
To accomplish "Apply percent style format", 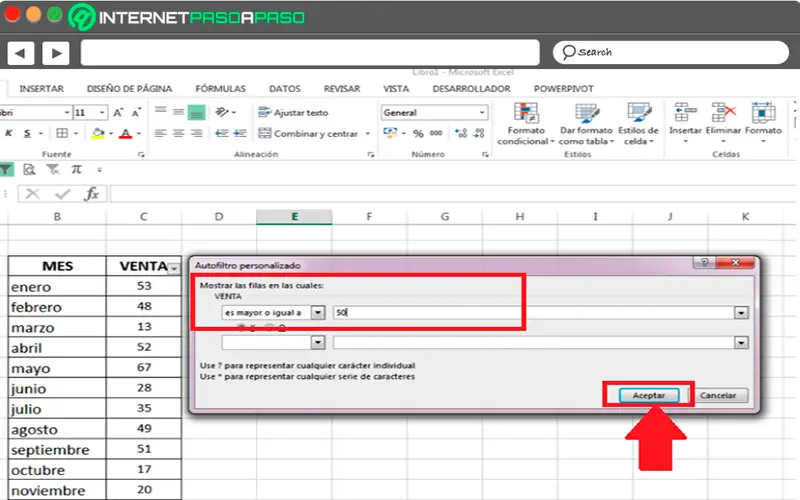I will (418, 133).
